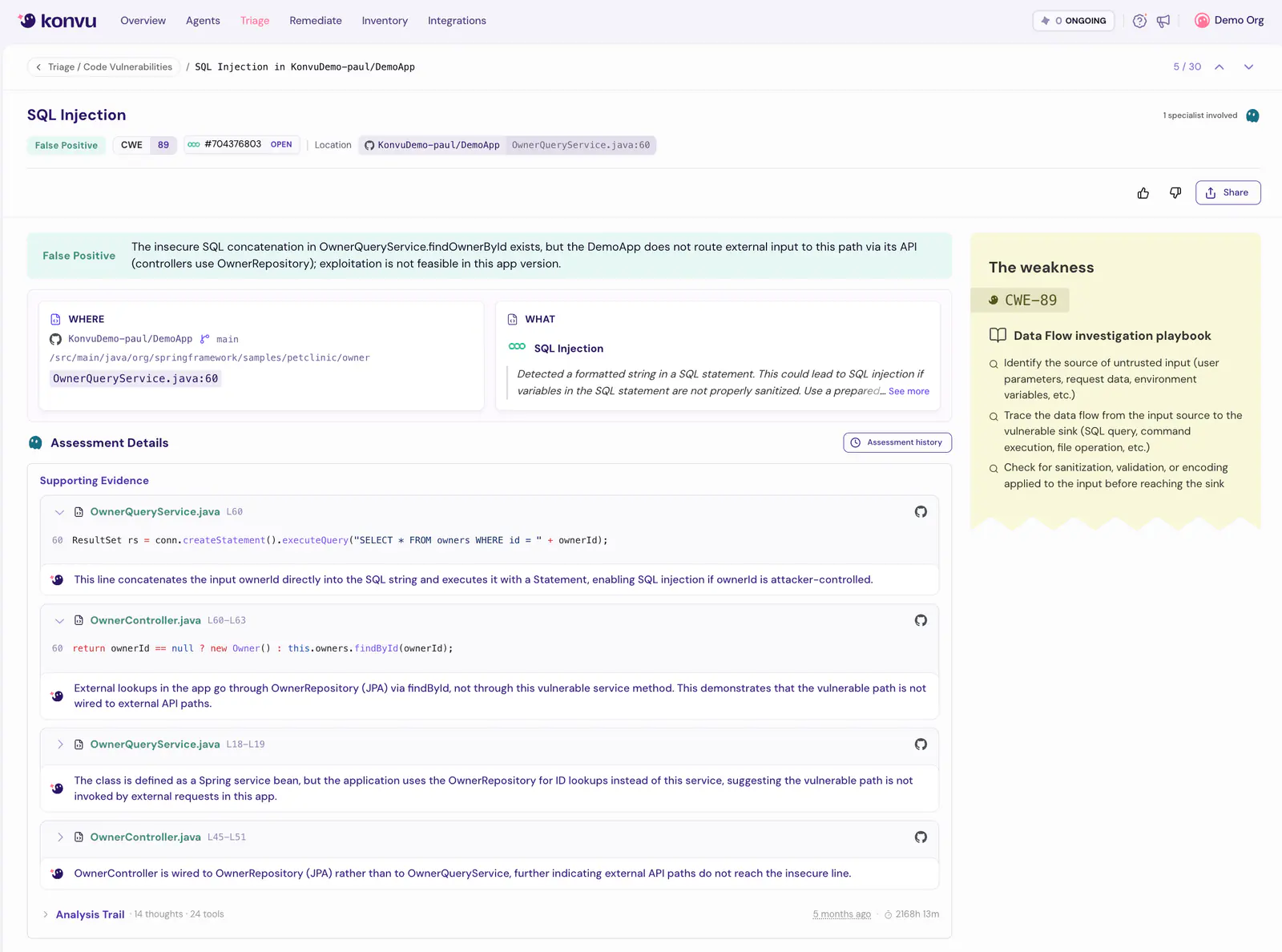Click the thumbs down icon
The height and width of the screenshot is (952, 1282).
point(1175,193)
